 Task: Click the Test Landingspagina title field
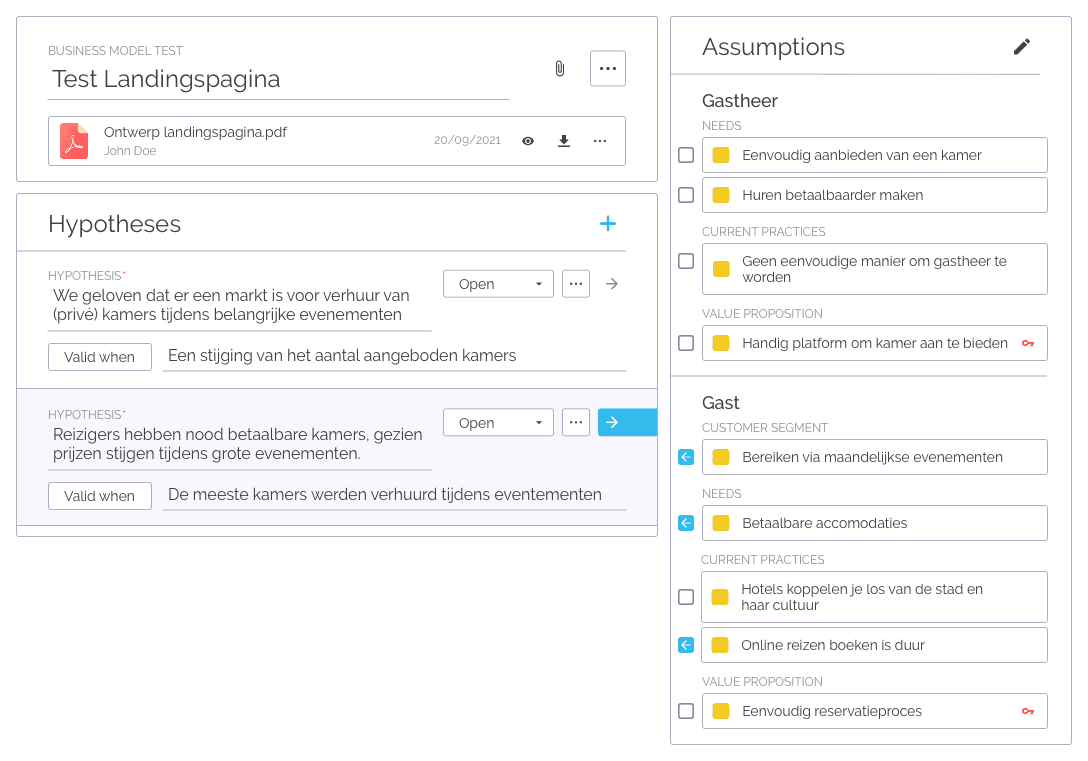(x=278, y=80)
